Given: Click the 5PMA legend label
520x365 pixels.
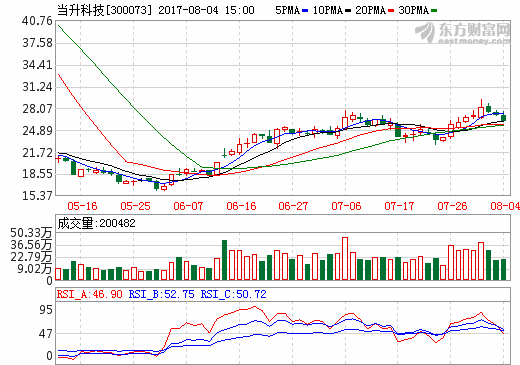Looking at the screenshot, I should (288, 10).
